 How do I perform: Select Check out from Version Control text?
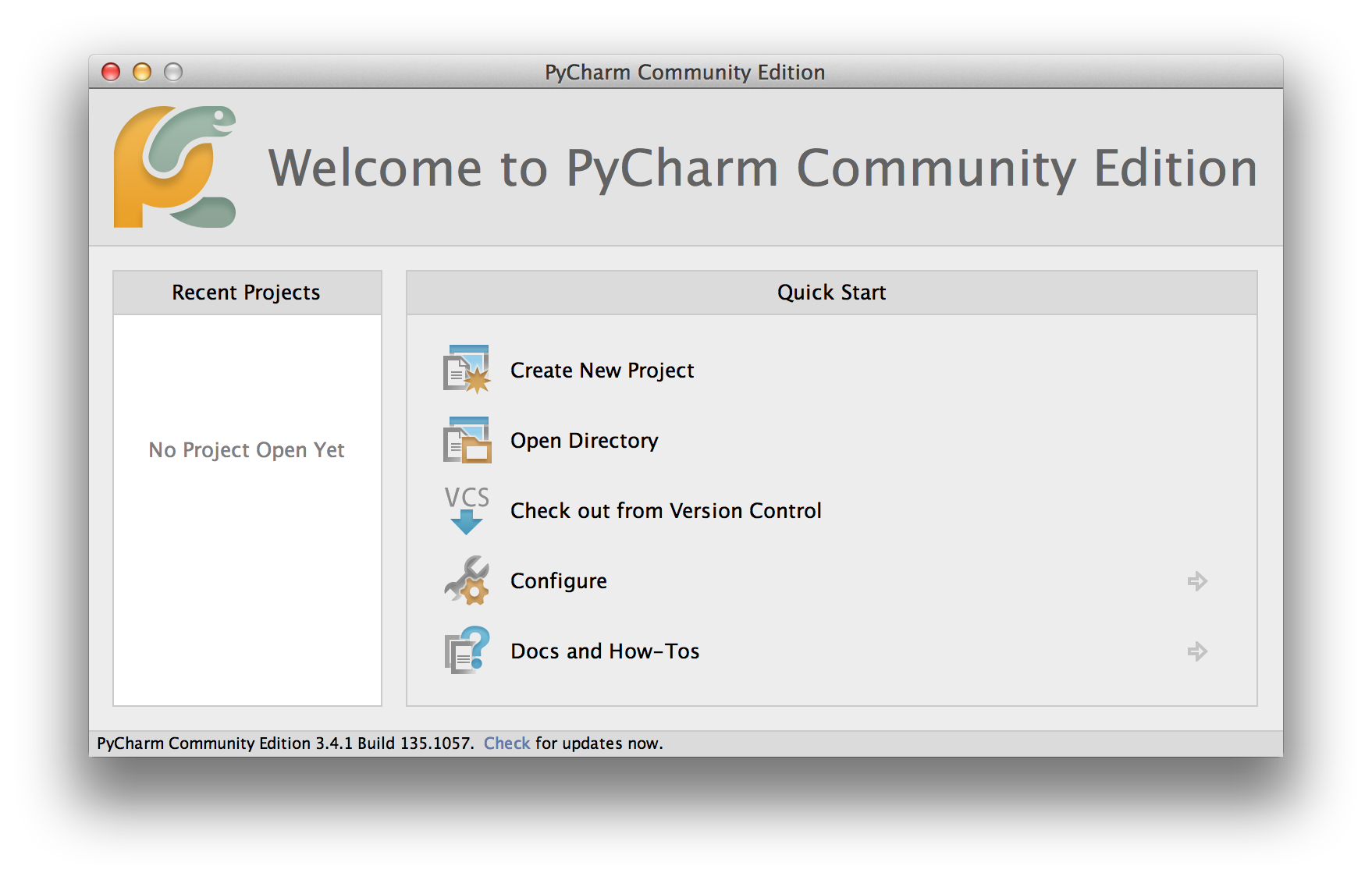tap(666, 511)
